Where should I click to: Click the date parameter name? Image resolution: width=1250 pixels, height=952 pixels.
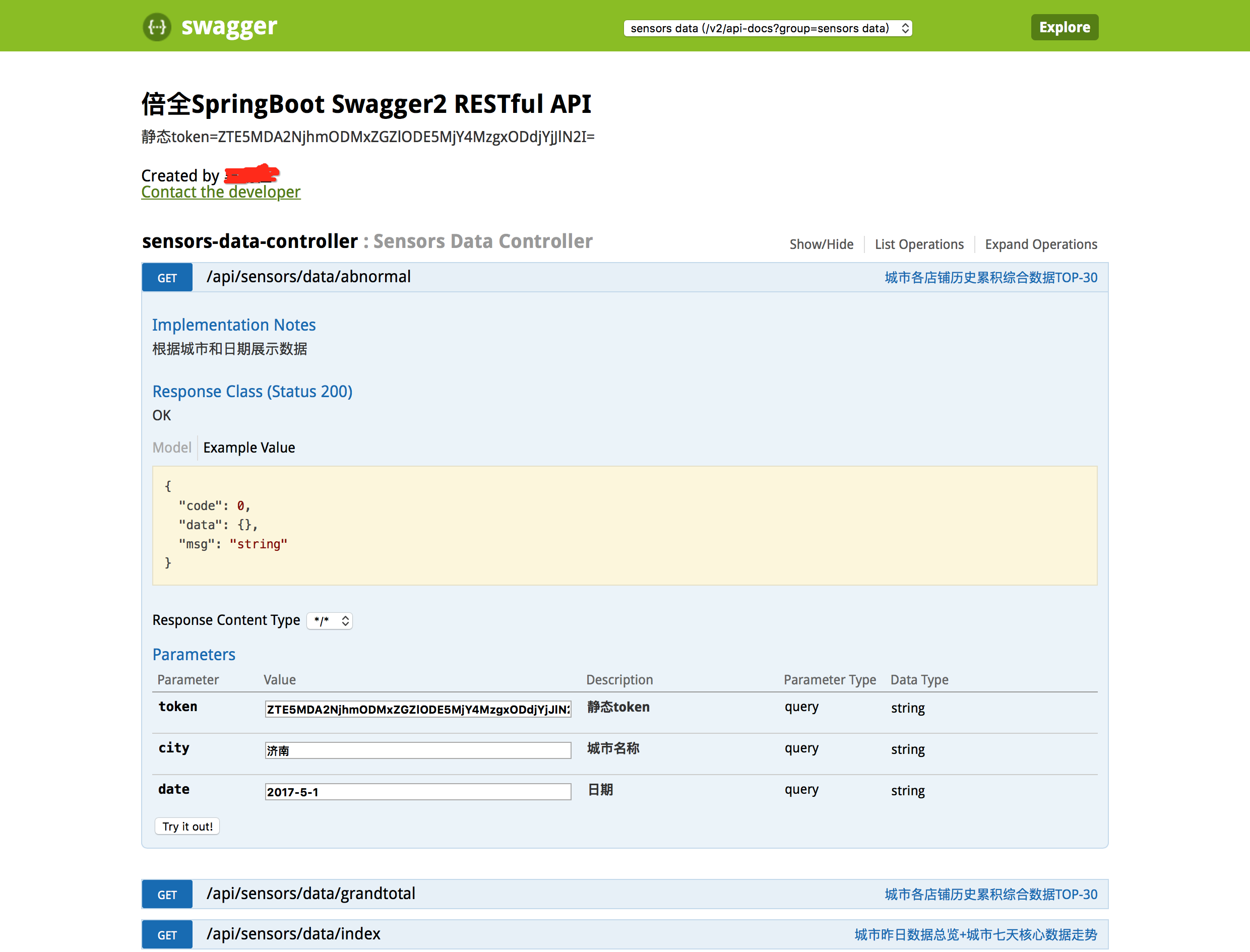click(x=174, y=789)
